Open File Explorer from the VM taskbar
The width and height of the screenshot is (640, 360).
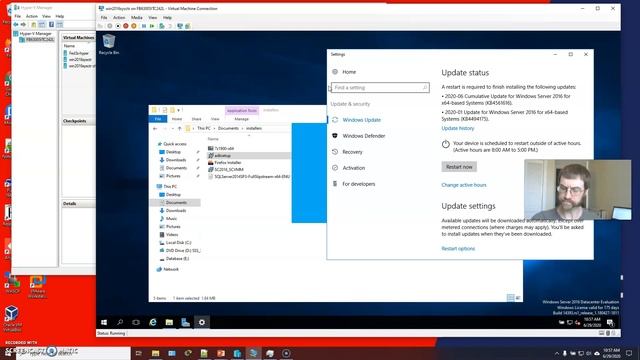[x=169, y=322]
